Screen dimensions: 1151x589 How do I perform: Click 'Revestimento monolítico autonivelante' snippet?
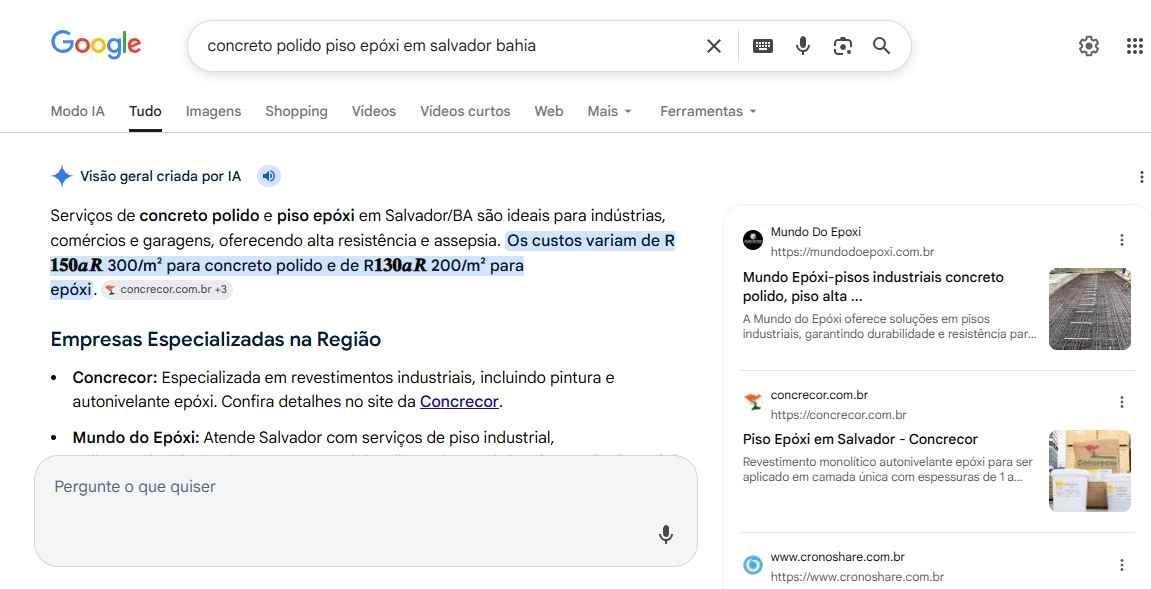coord(887,469)
